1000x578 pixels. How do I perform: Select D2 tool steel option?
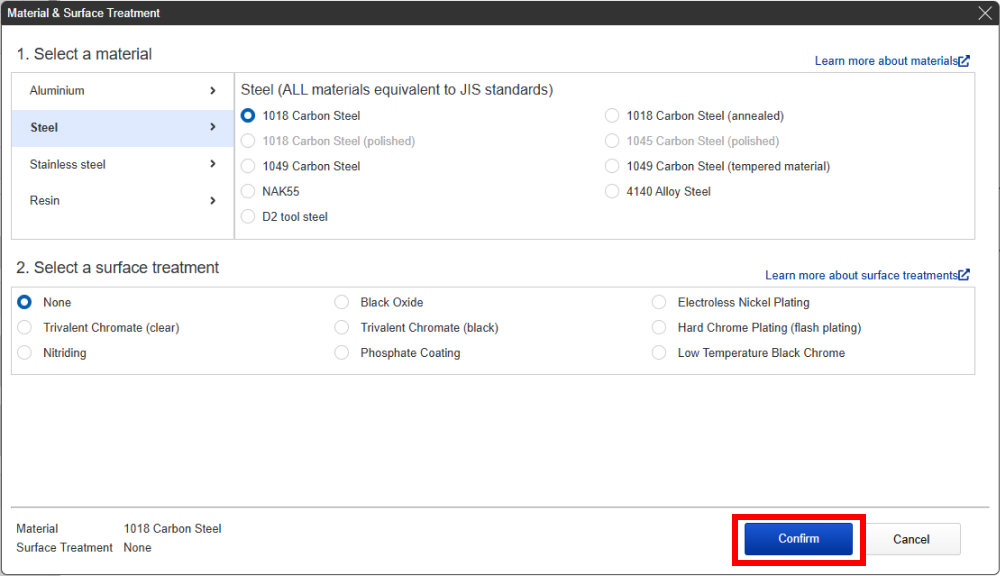(248, 217)
